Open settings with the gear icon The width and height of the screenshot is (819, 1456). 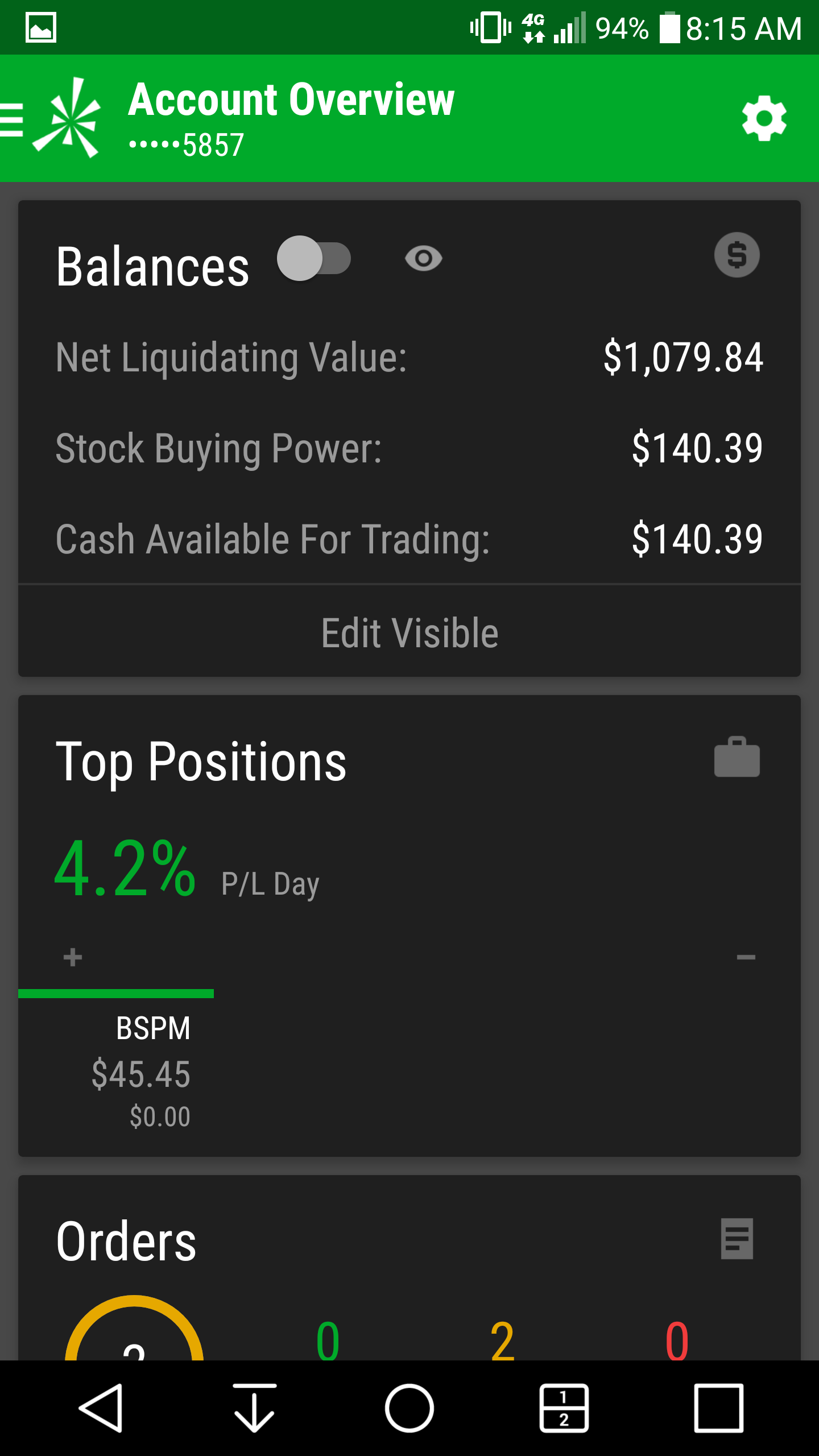[x=764, y=118]
